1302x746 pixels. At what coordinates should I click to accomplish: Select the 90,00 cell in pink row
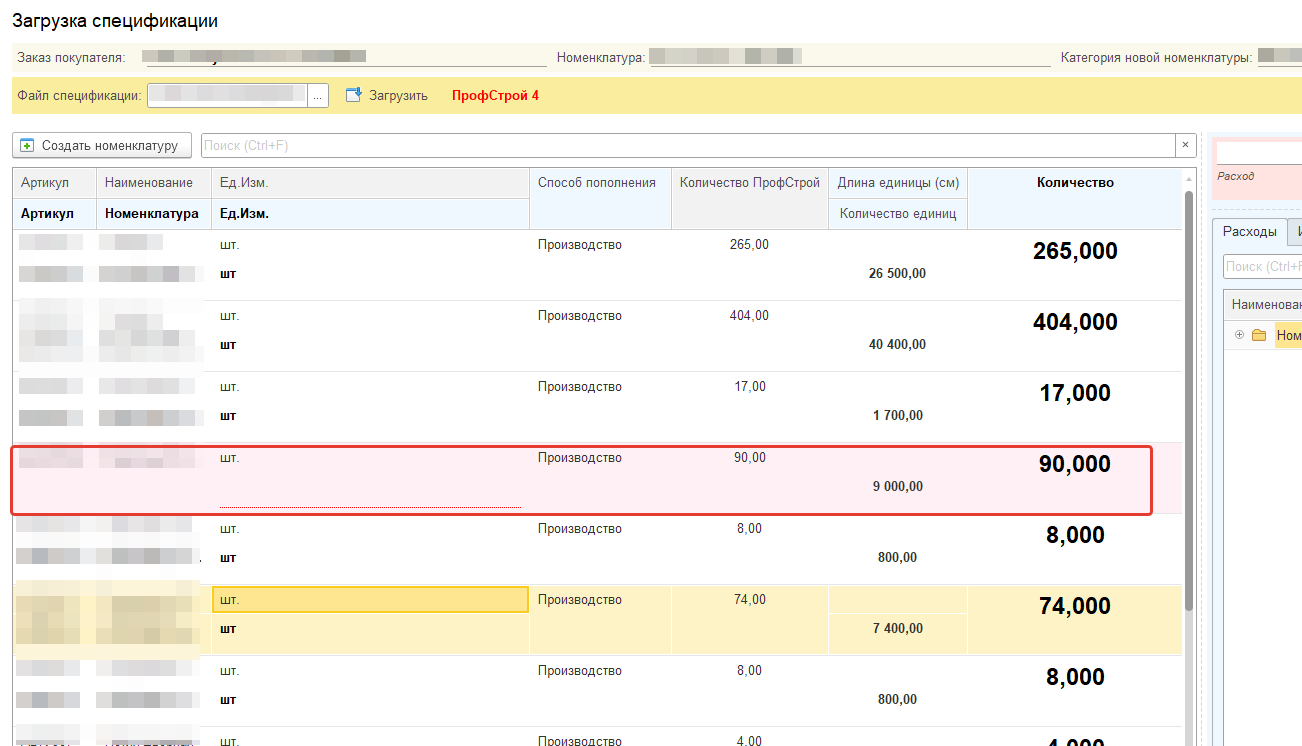coord(750,458)
